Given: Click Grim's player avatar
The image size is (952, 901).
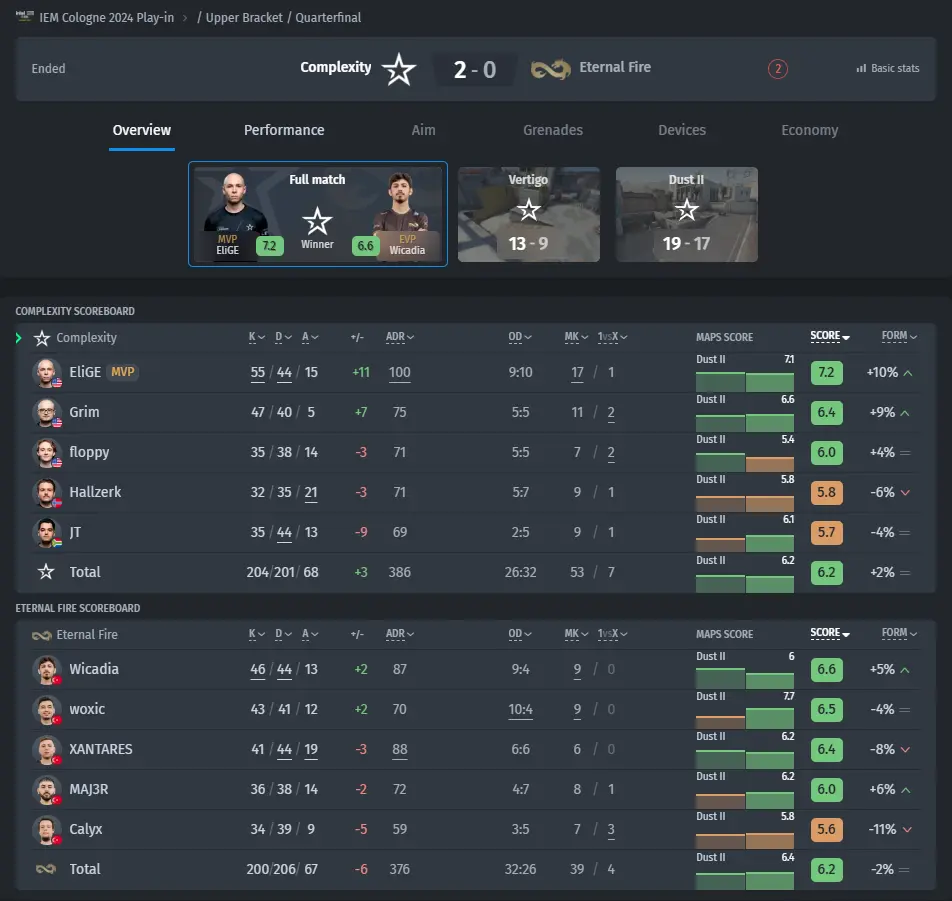Looking at the screenshot, I should click(47, 413).
